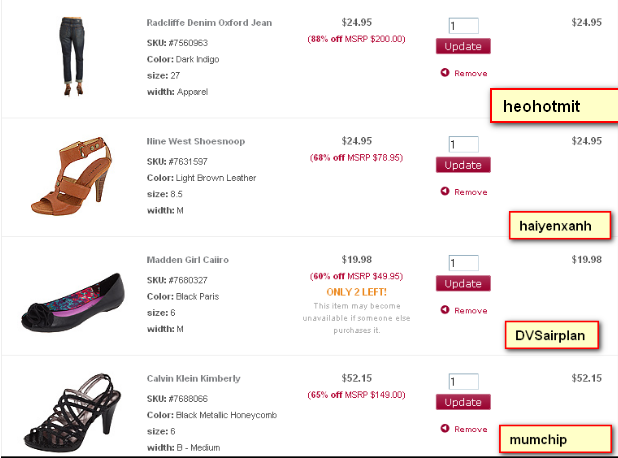Edit quantity field for Calvin Klein Kimberly

[464, 382]
